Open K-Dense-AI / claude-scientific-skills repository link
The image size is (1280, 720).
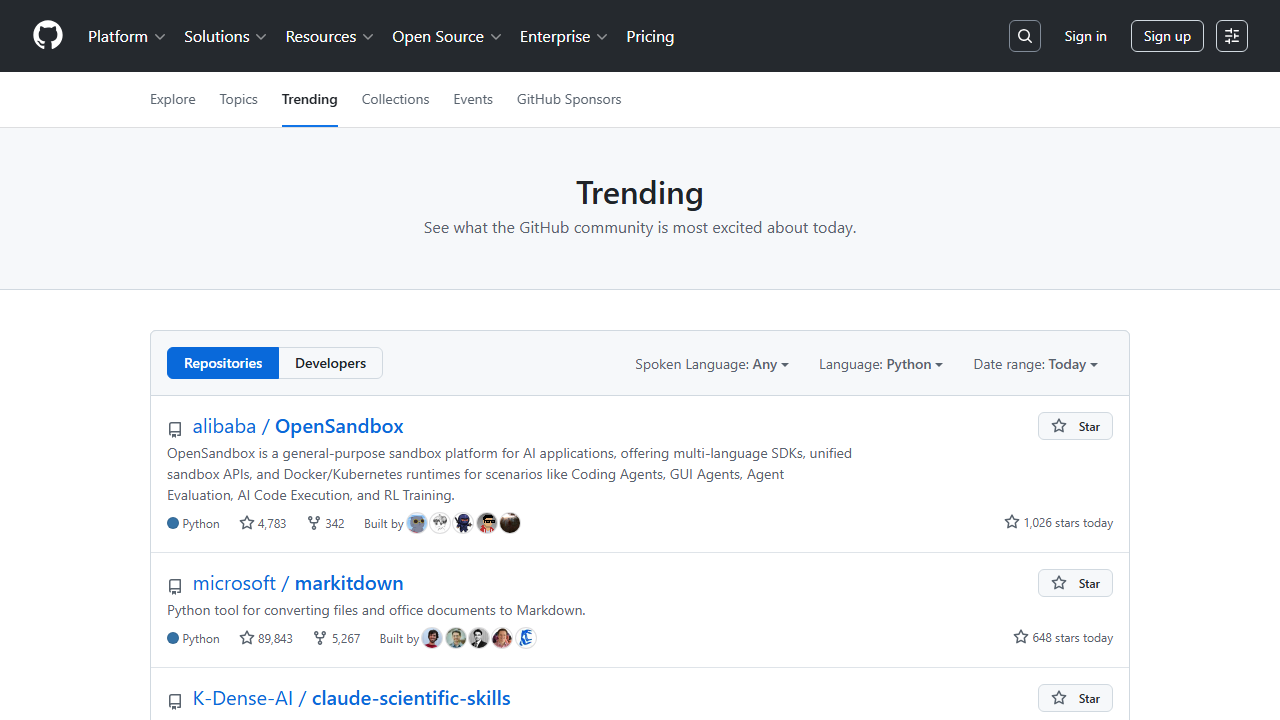pos(352,698)
